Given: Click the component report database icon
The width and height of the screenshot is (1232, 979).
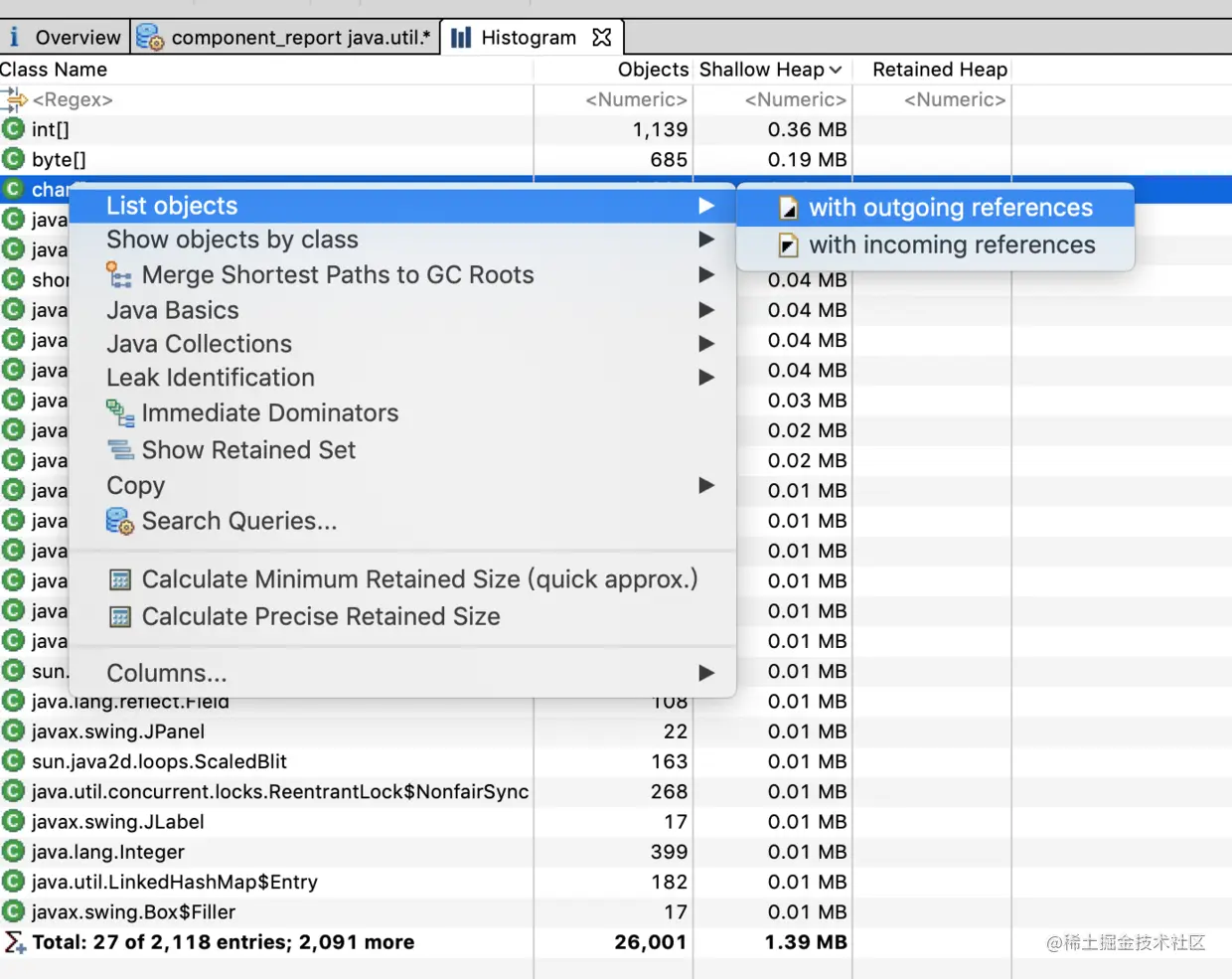Looking at the screenshot, I should click(150, 38).
